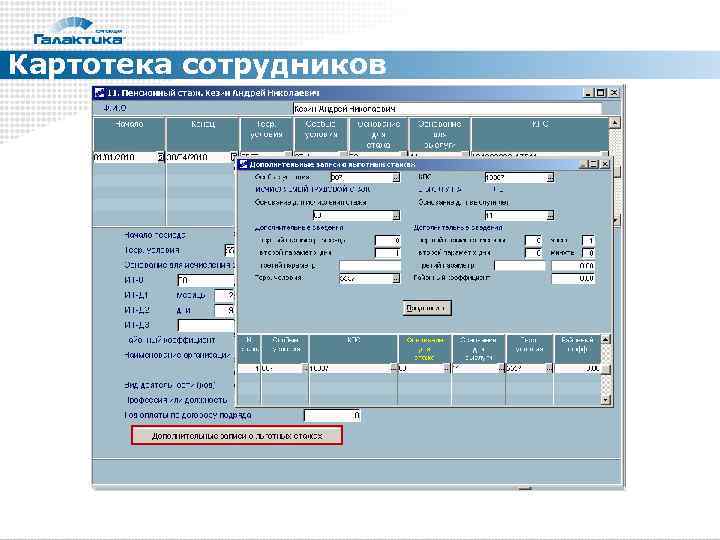Click the push button in dialog center
The image size is (720, 540).
[427, 308]
